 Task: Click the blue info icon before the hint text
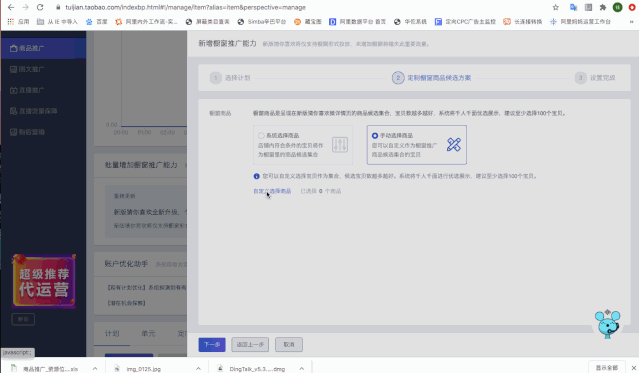[x=256, y=176]
